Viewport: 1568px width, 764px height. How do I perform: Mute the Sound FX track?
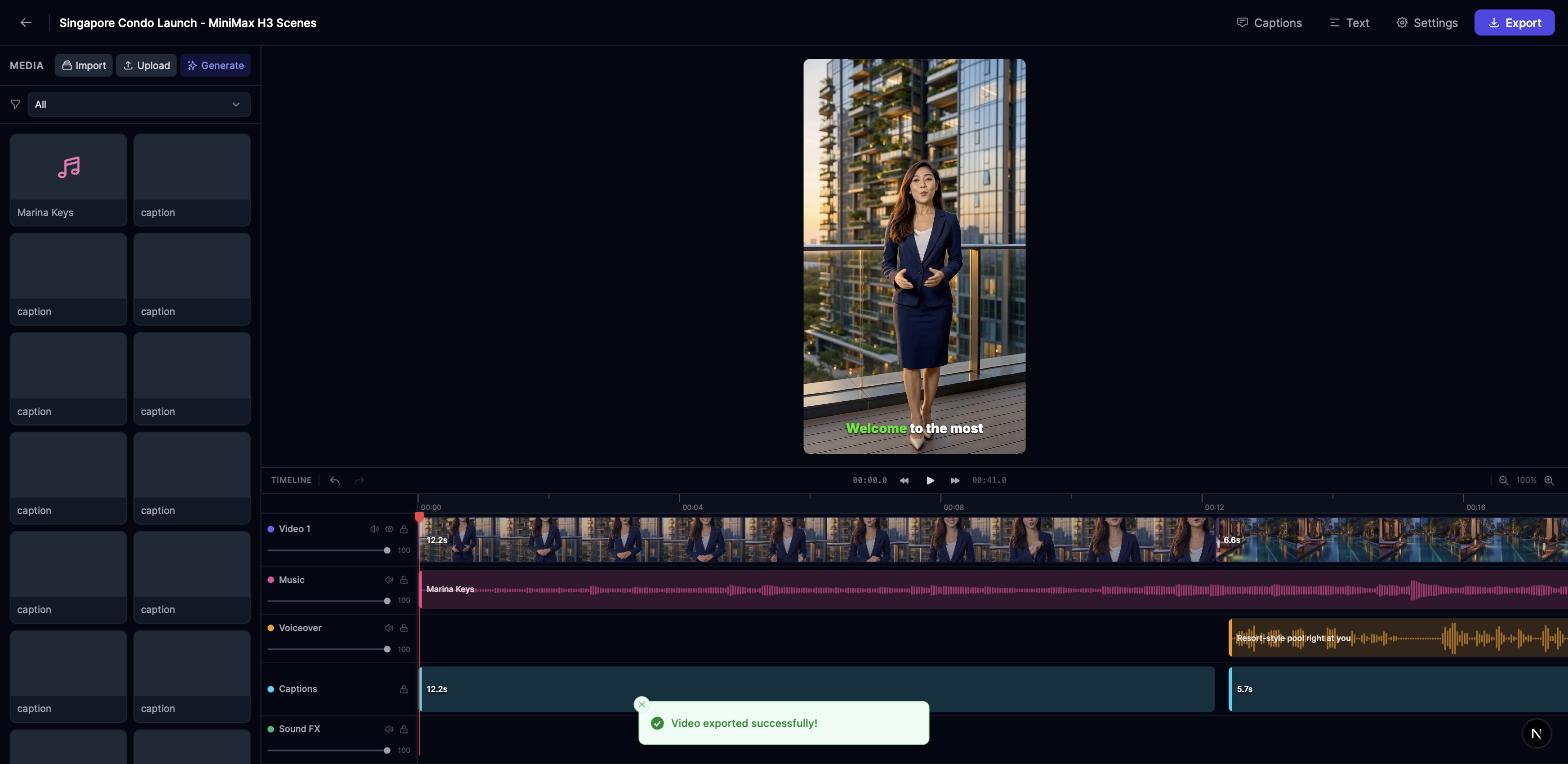coord(389,729)
